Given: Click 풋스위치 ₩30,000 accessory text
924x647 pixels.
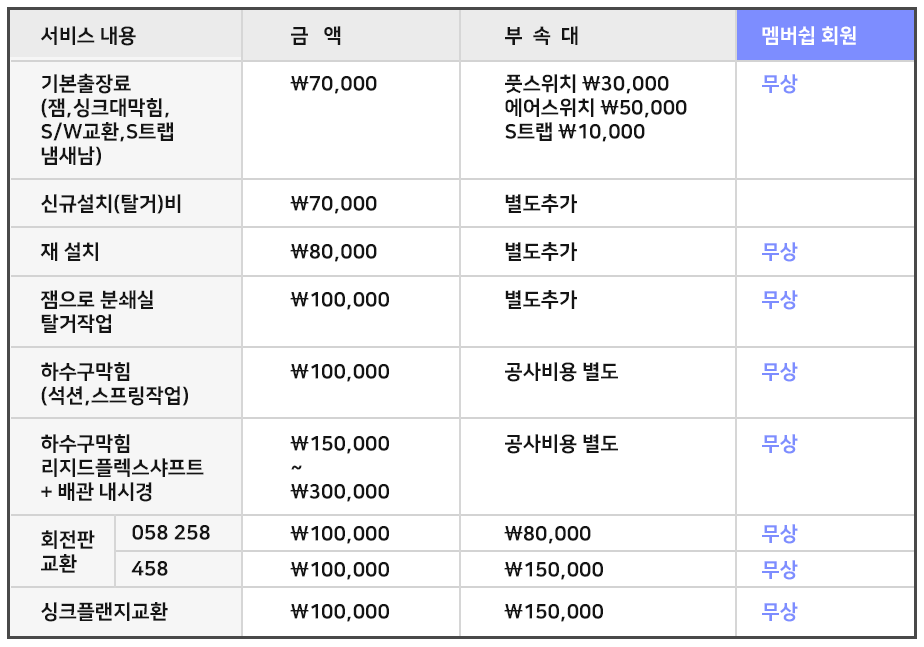Looking at the screenshot, I should (x=586, y=84).
